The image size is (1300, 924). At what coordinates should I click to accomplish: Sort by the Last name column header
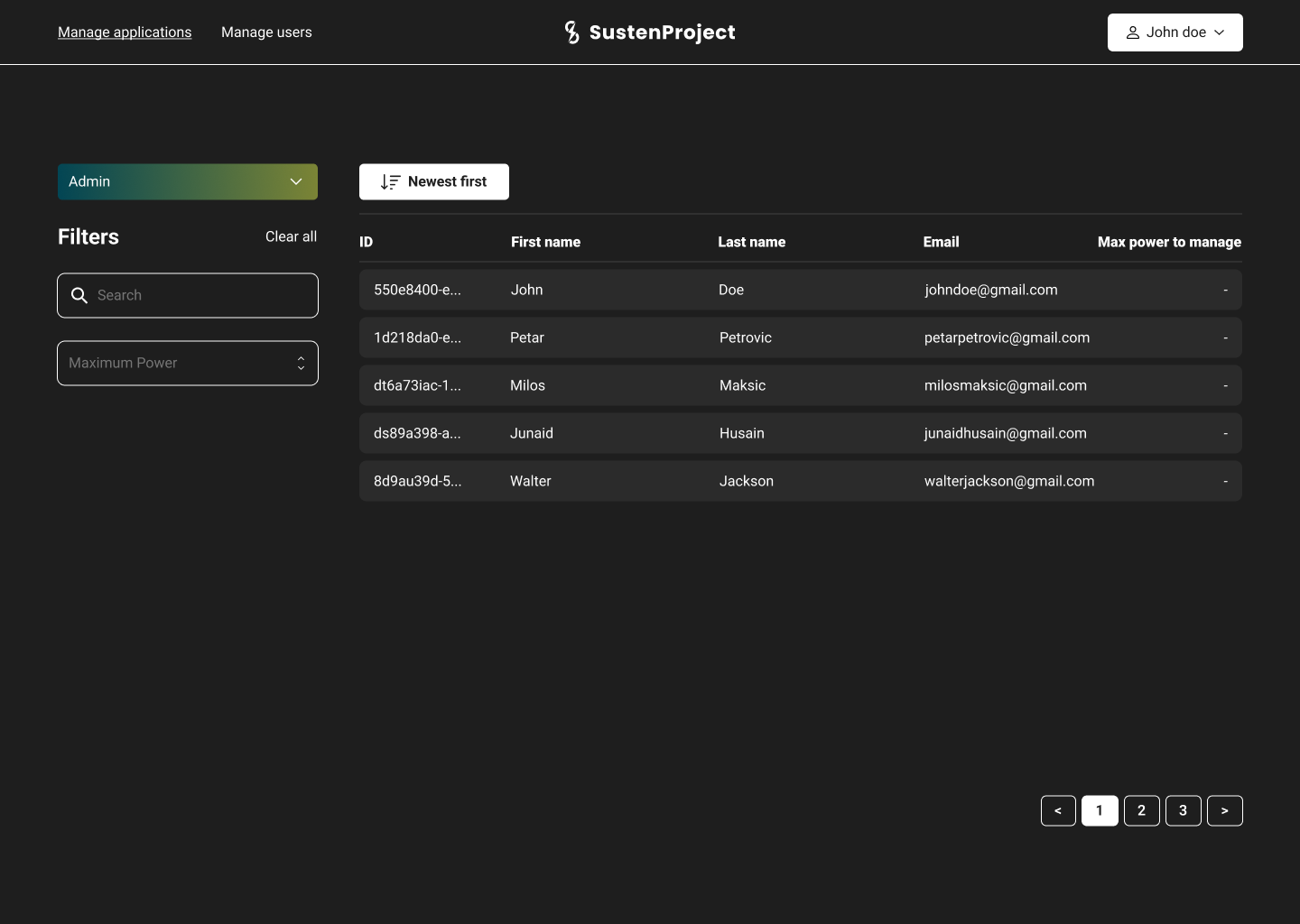point(751,242)
